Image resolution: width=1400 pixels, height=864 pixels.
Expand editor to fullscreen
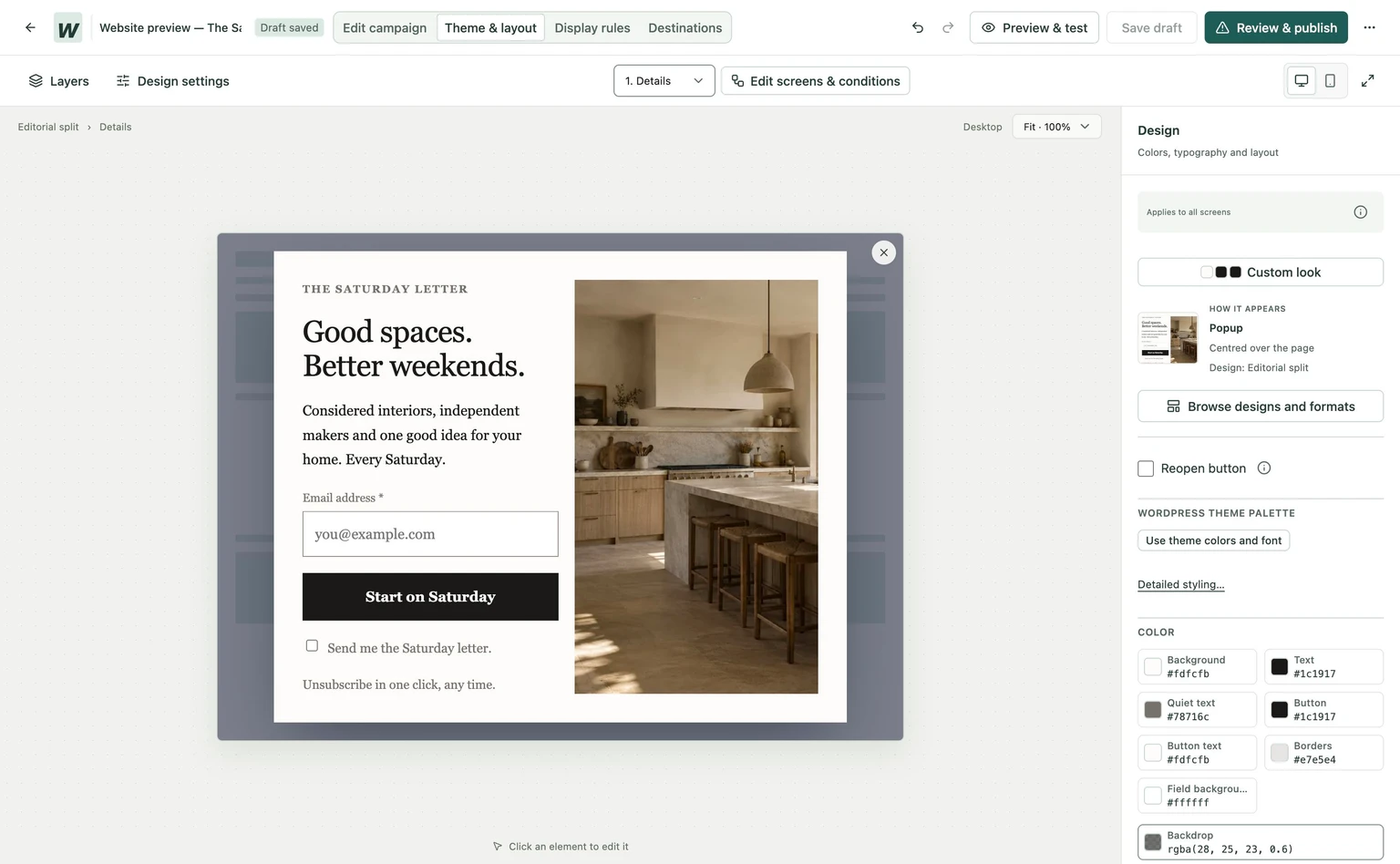1367,80
